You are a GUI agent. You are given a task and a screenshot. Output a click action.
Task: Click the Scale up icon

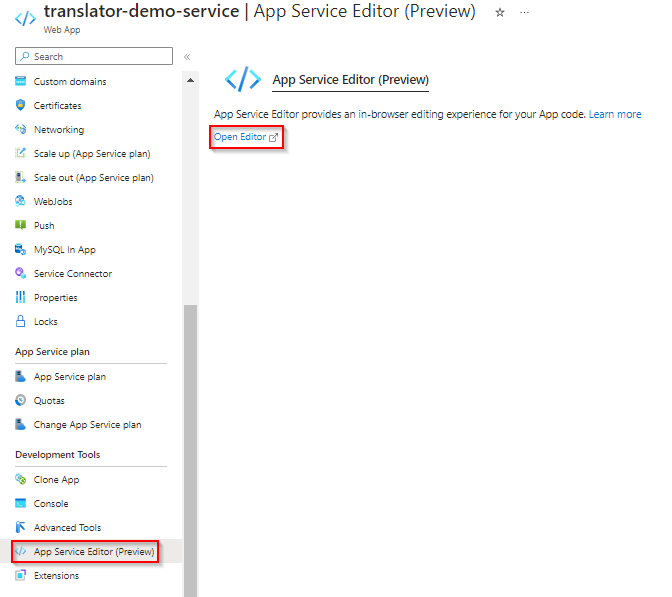click(21, 153)
